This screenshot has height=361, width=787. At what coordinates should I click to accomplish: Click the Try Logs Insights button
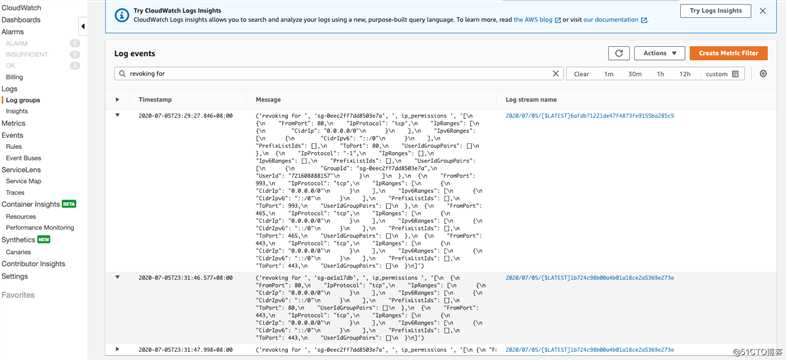click(715, 11)
